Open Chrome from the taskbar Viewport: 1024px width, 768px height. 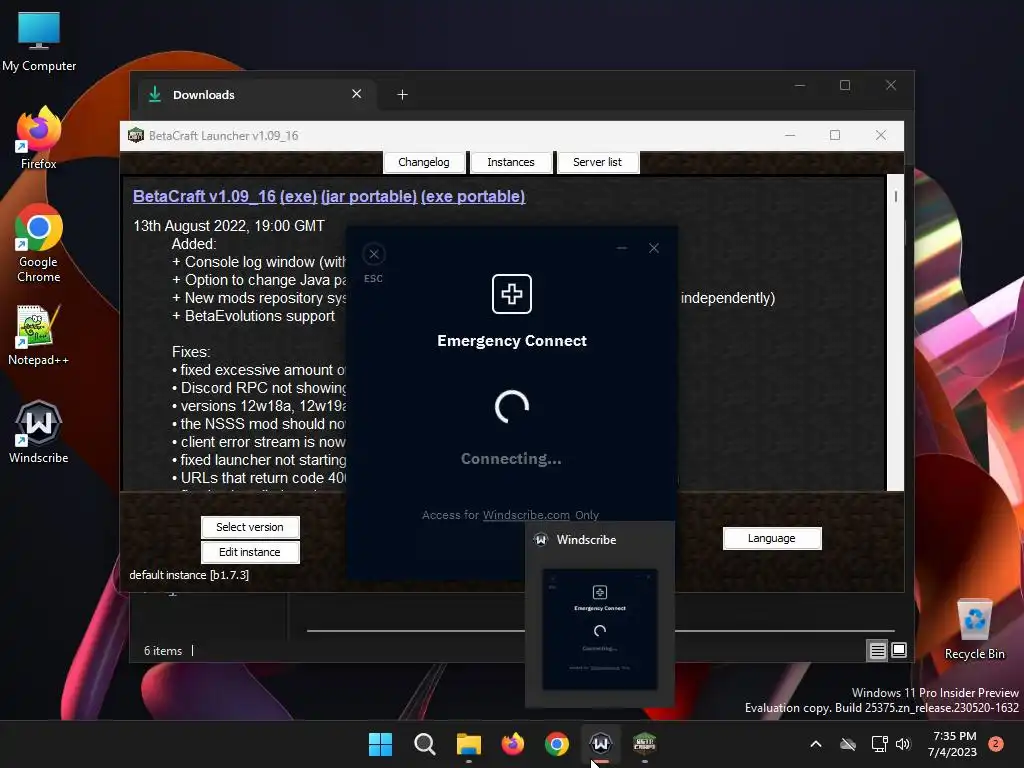click(x=556, y=744)
